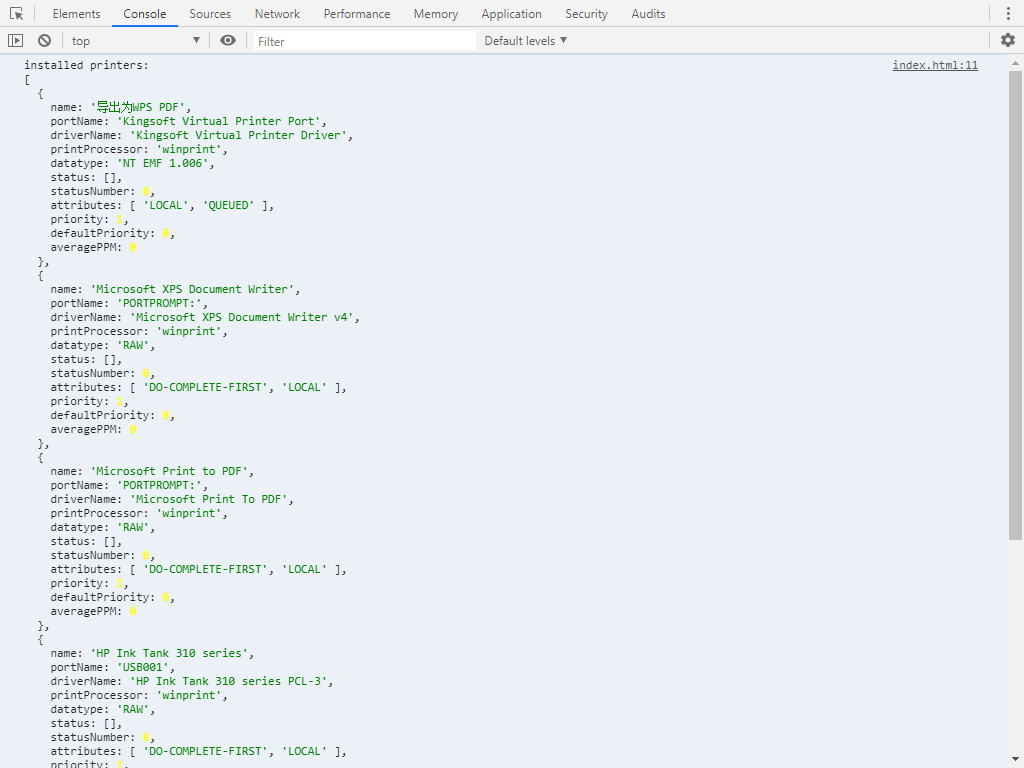Click portName 'USB001' line
1024x768 pixels.
point(113,667)
